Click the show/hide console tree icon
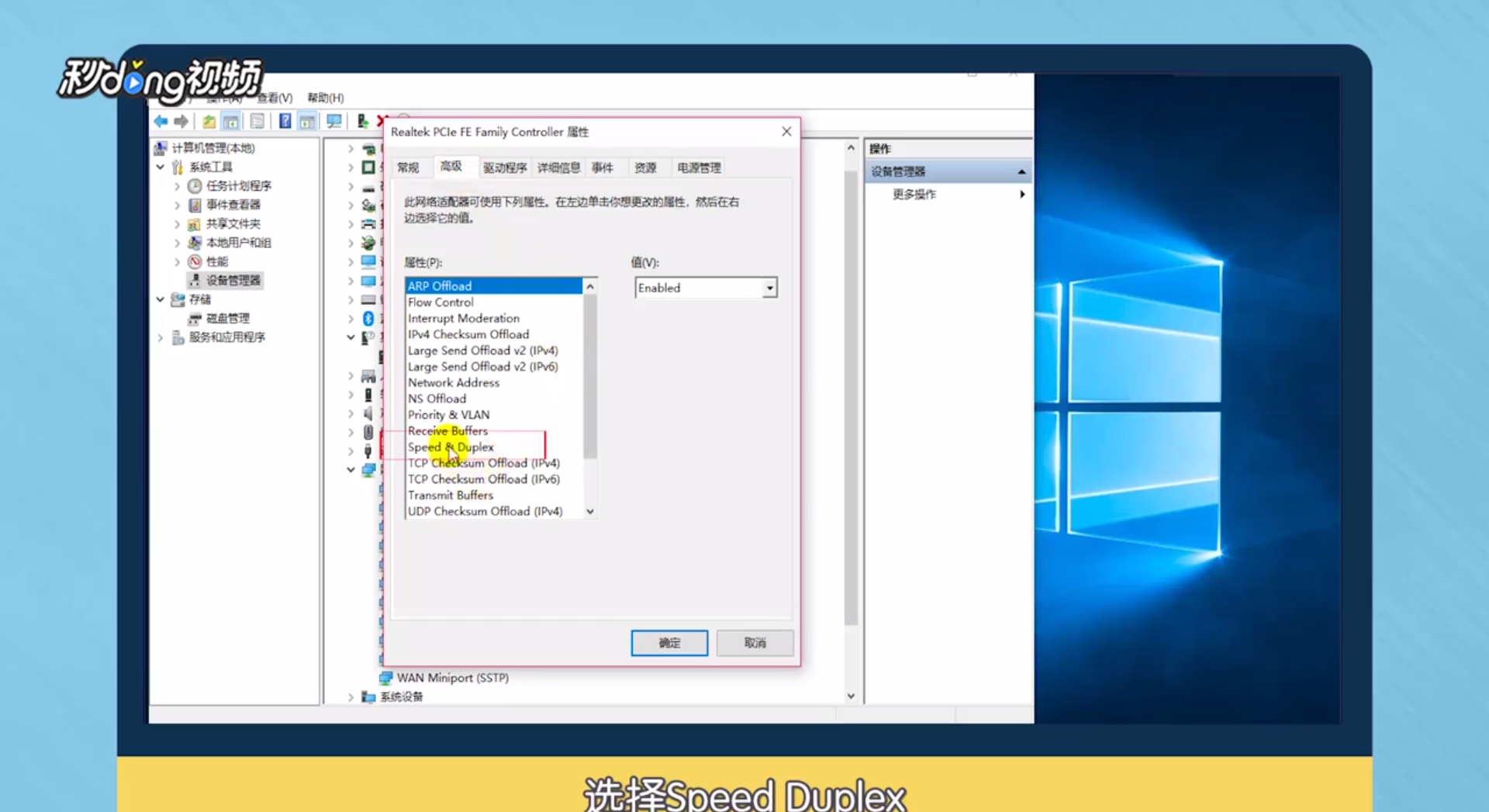The height and width of the screenshot is (812, 1489). pyautogui.click(x=231, y=121)
